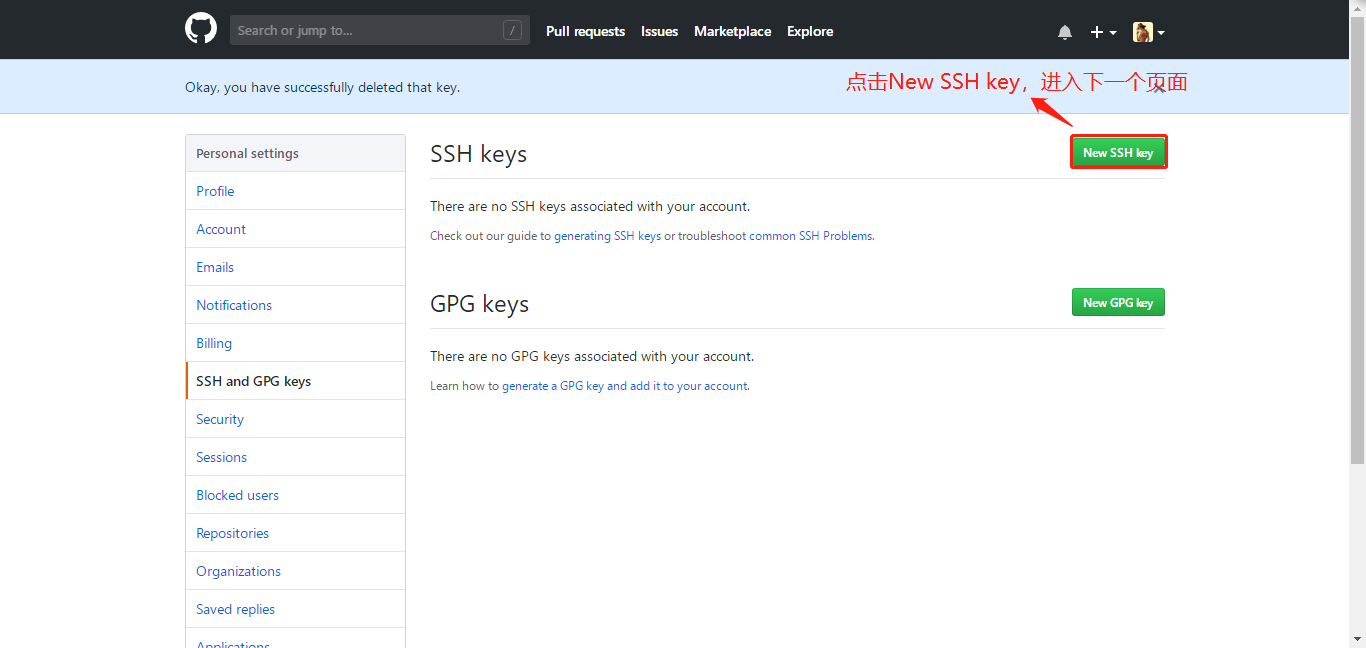Image resolution: width=1366 pixels, height=648 pixels.
Task: Click the New SSH key button
Action: pyautogui.click(x=1118, y=152)
